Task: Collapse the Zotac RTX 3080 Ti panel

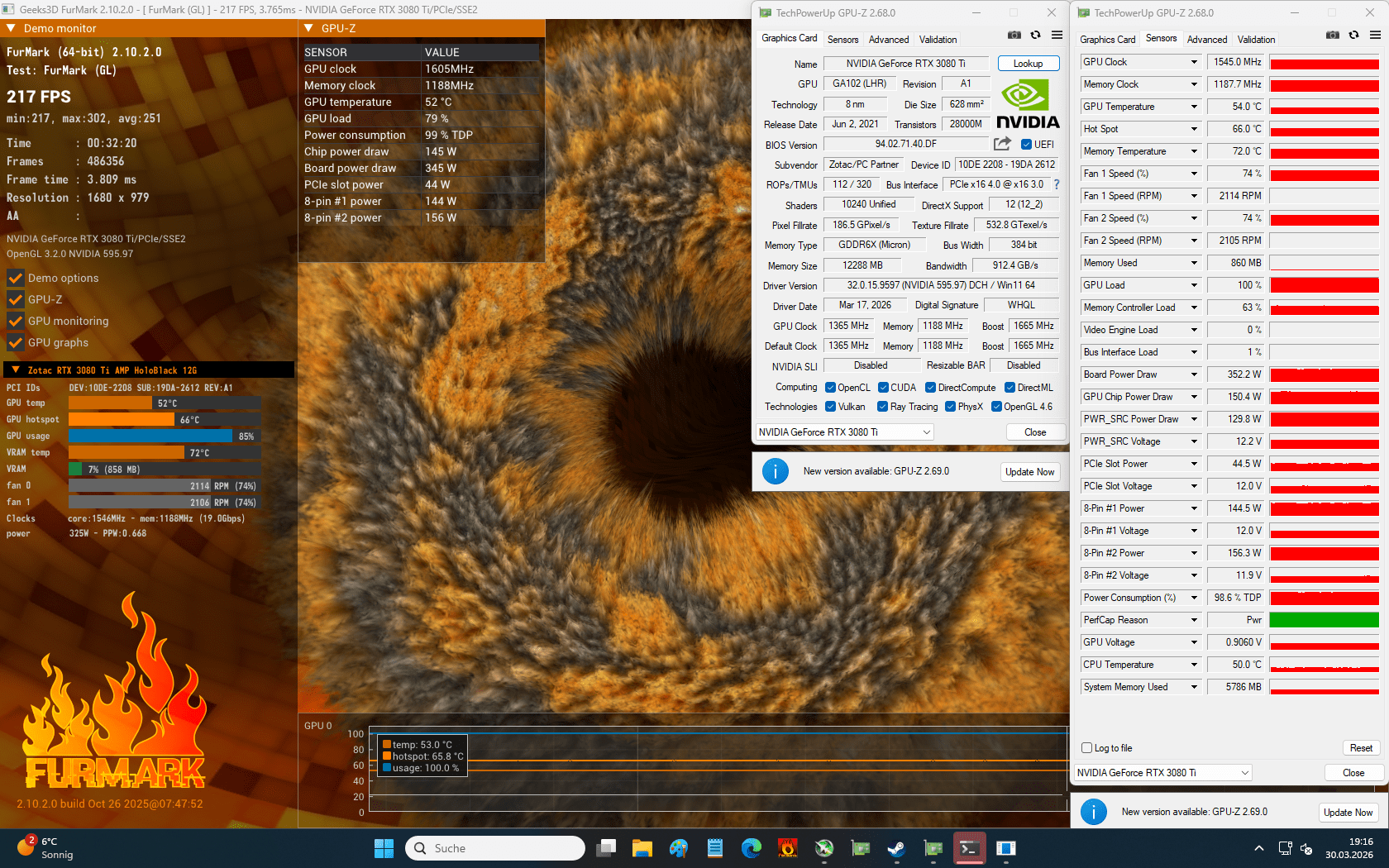Action: [x=15, y=370]
